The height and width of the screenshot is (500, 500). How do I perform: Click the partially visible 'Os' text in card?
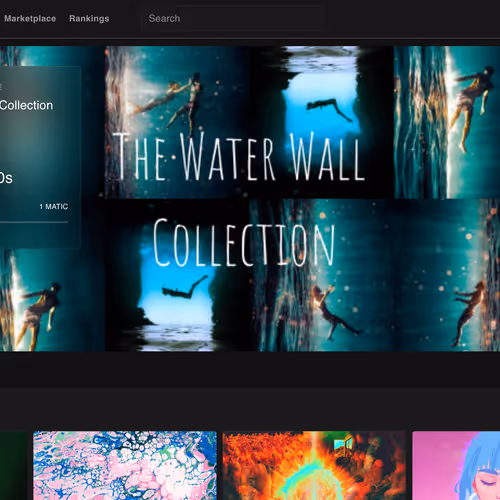pyautogui.click(x=6, y=178)
